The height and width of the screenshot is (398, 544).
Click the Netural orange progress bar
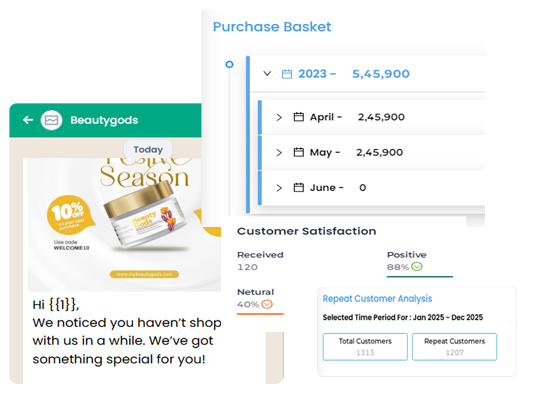[x=260, y=314]
